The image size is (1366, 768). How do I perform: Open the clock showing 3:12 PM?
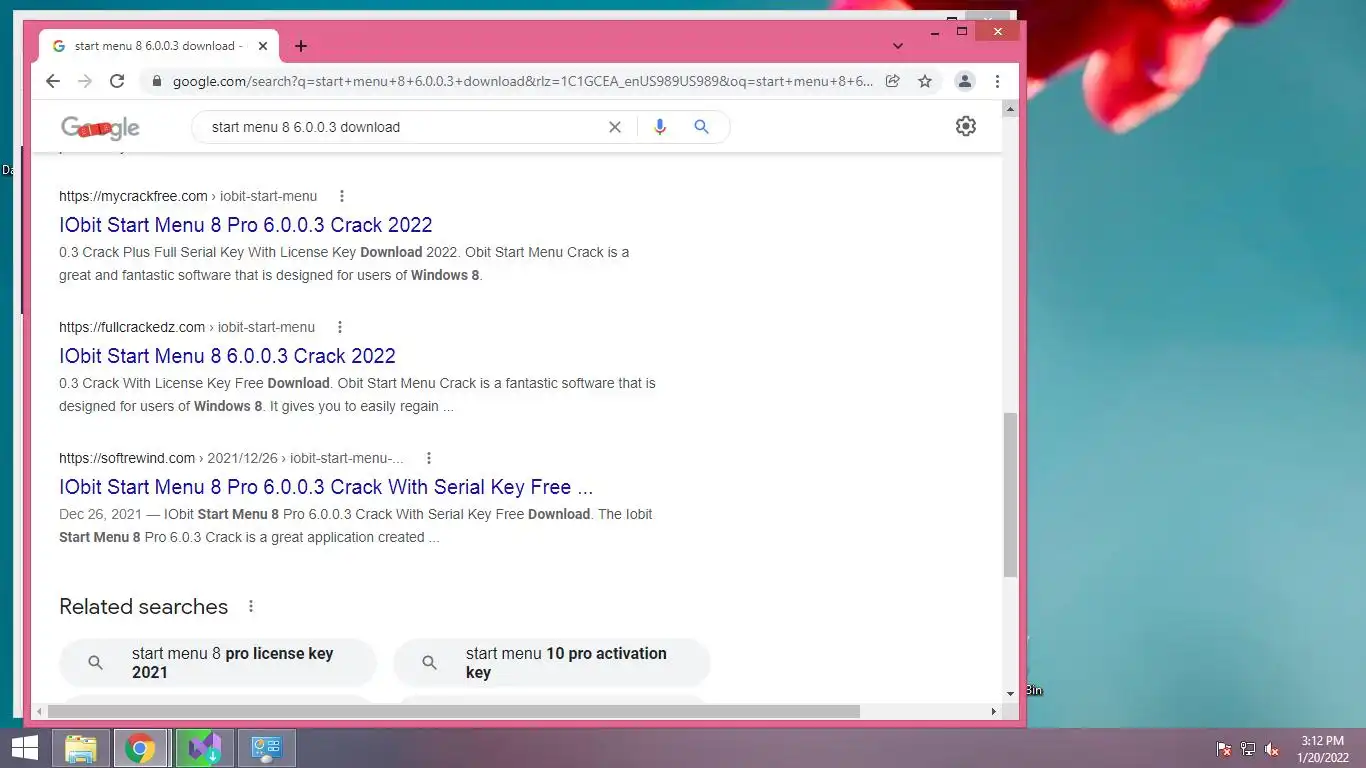(x=1322, y=749)
